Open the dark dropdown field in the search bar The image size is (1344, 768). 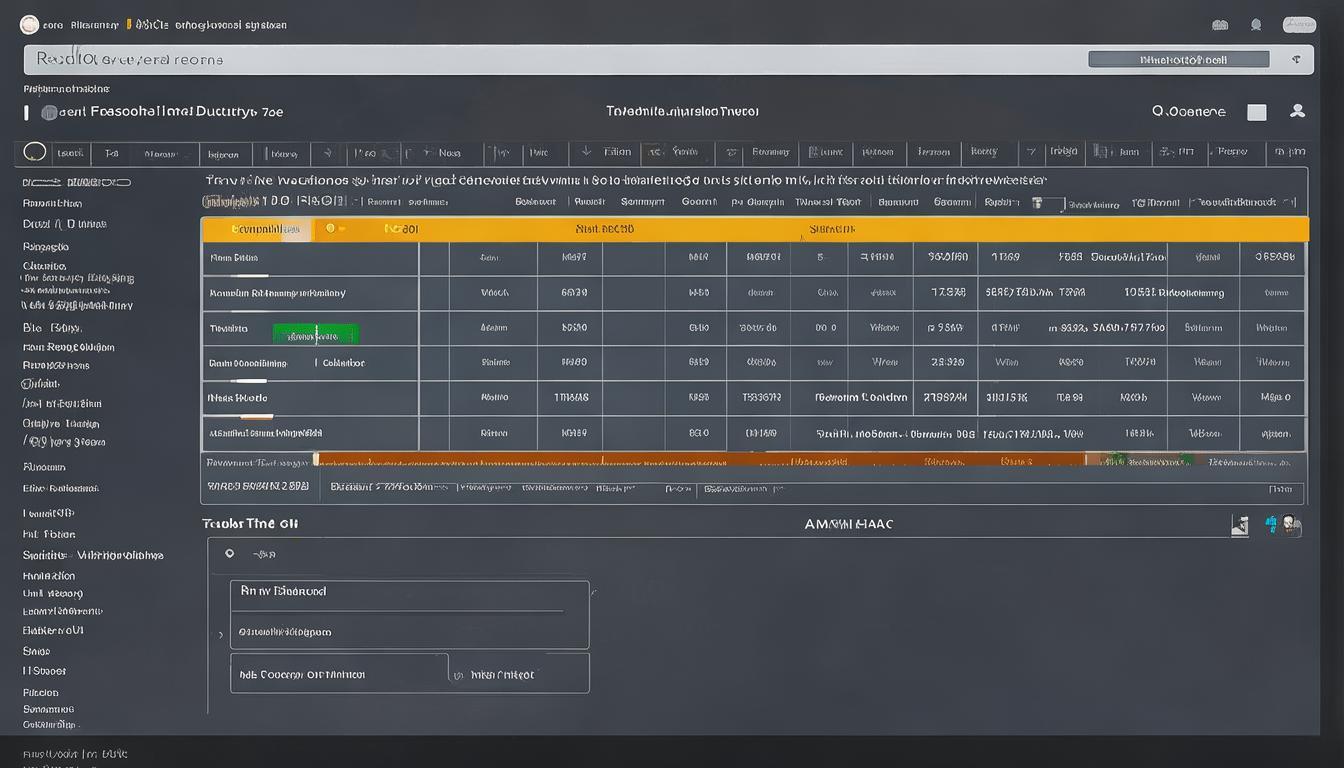(1178, 60)
